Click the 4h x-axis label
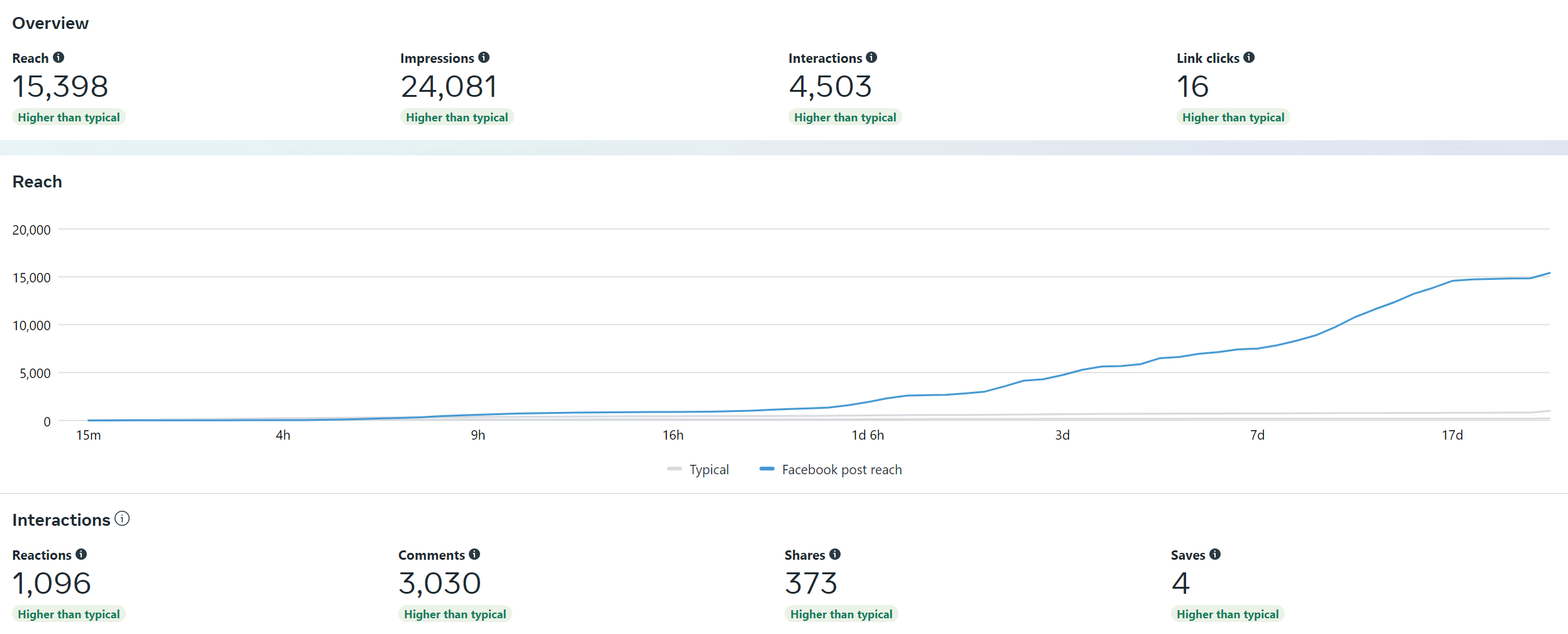Image resolution: width=1568 pixels, height=634 pixels. (x=283, y=435)
